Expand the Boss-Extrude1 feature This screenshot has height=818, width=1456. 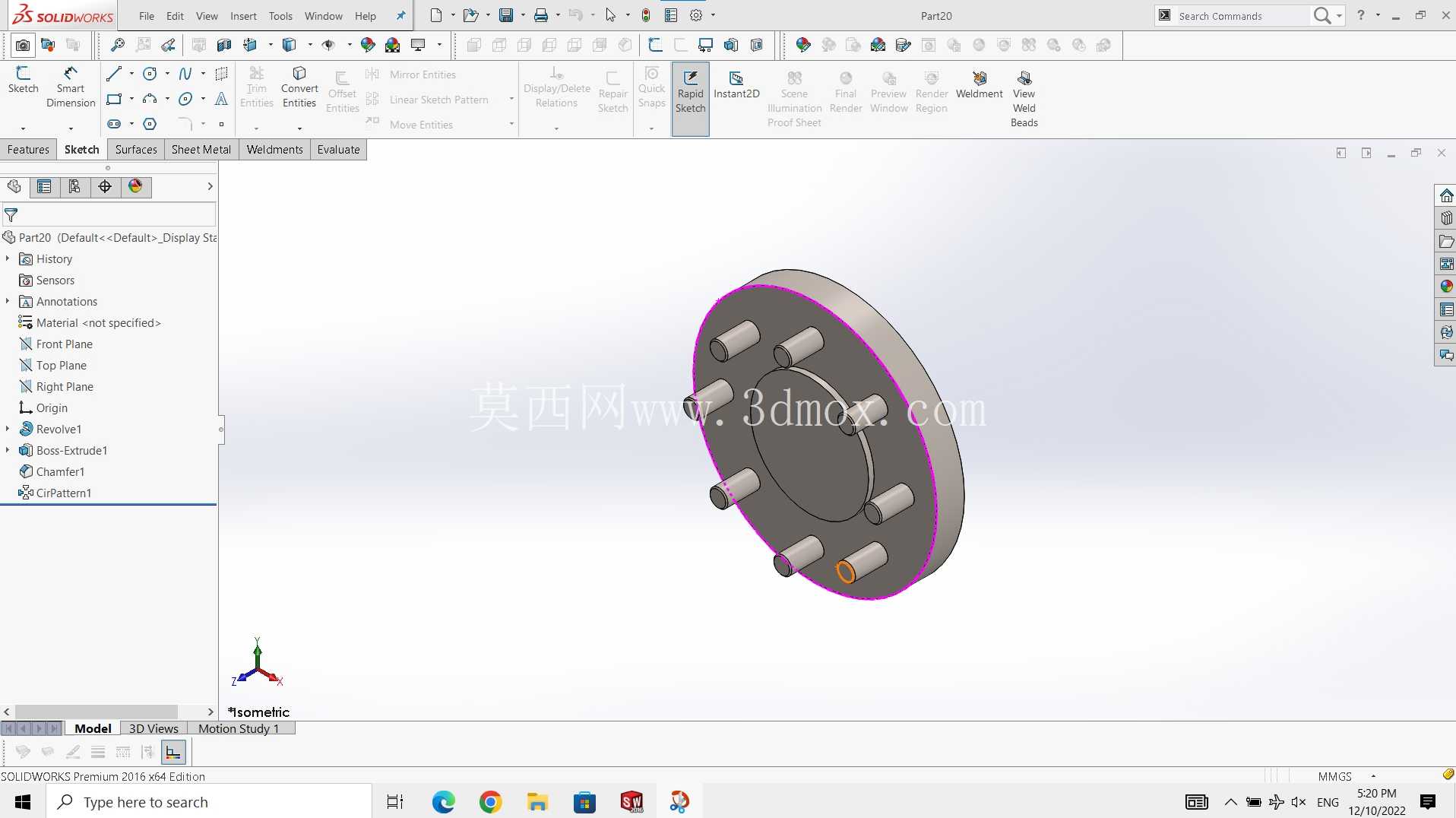[8, 451]
